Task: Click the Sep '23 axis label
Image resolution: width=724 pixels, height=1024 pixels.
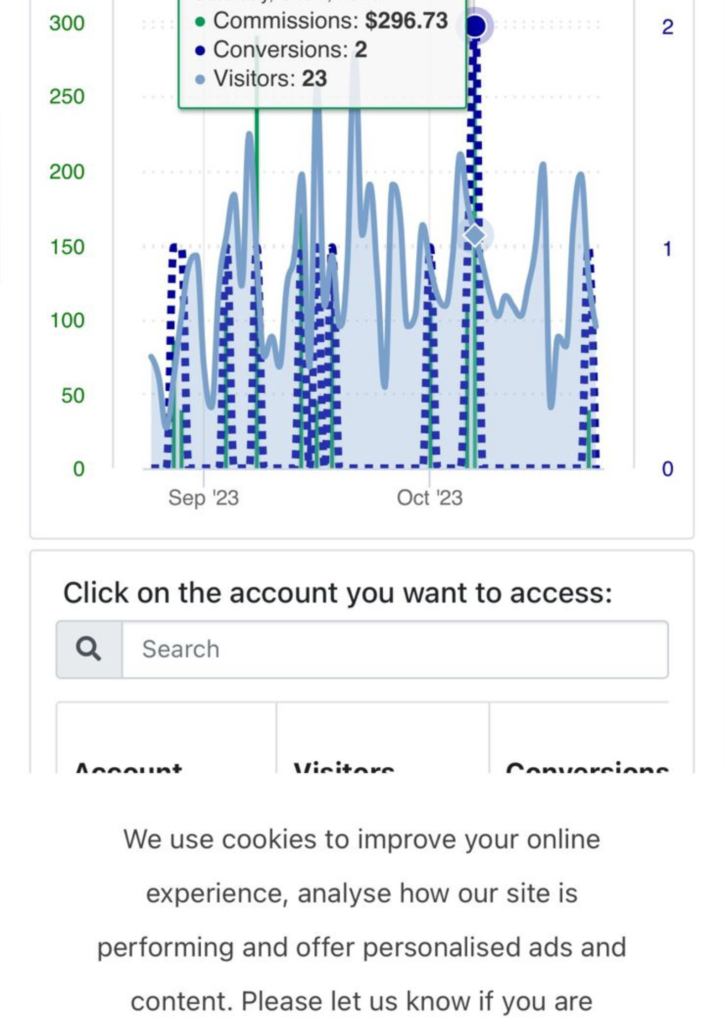Action: tap(203, 498)
